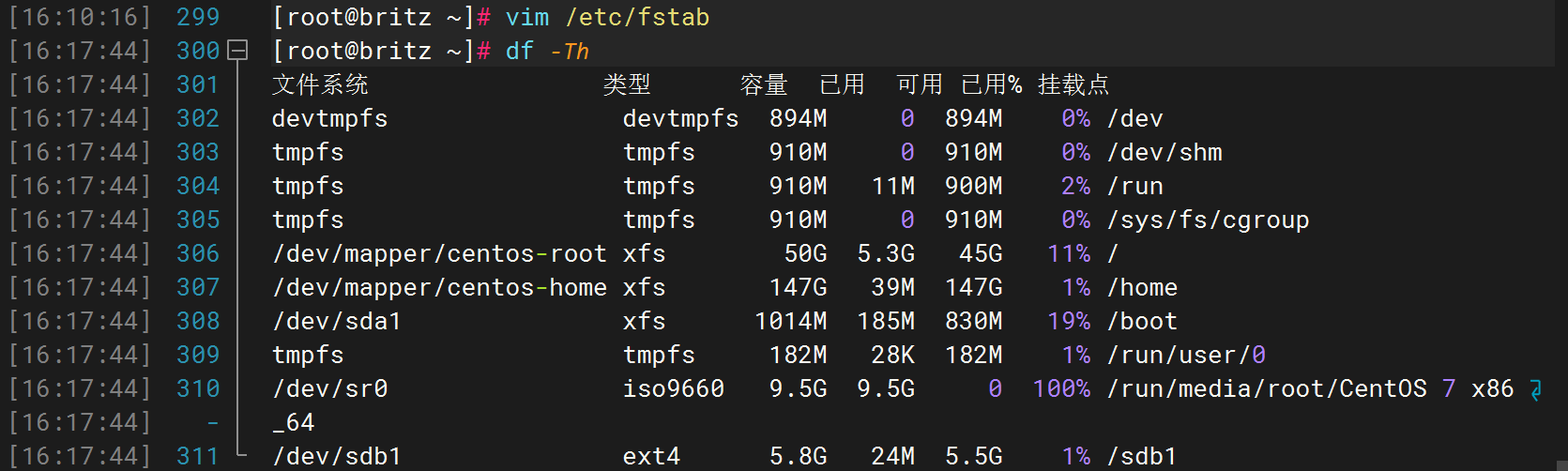
Task: Click the 容量 column header
Action: click(764, 84)
